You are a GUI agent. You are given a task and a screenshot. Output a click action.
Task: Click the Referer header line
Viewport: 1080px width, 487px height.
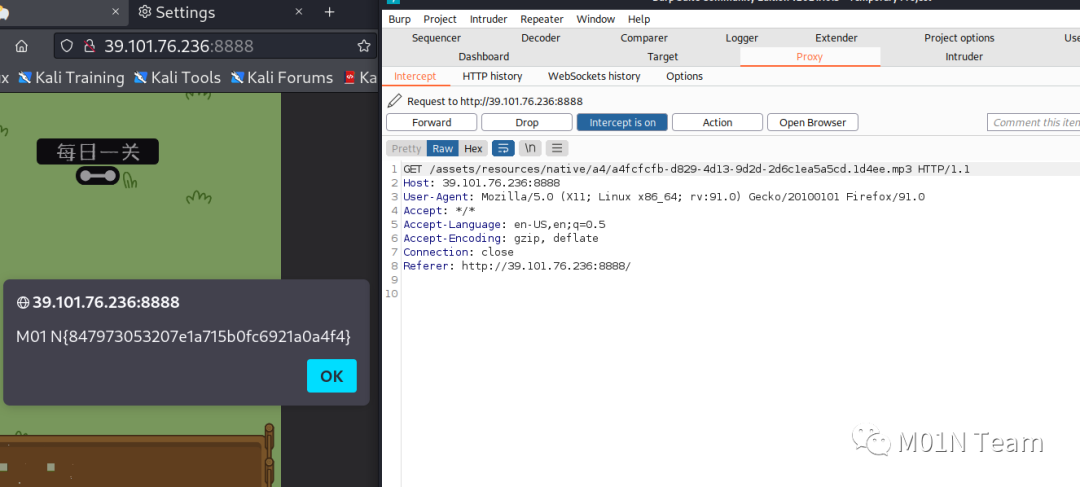click(x=517, y=266)
